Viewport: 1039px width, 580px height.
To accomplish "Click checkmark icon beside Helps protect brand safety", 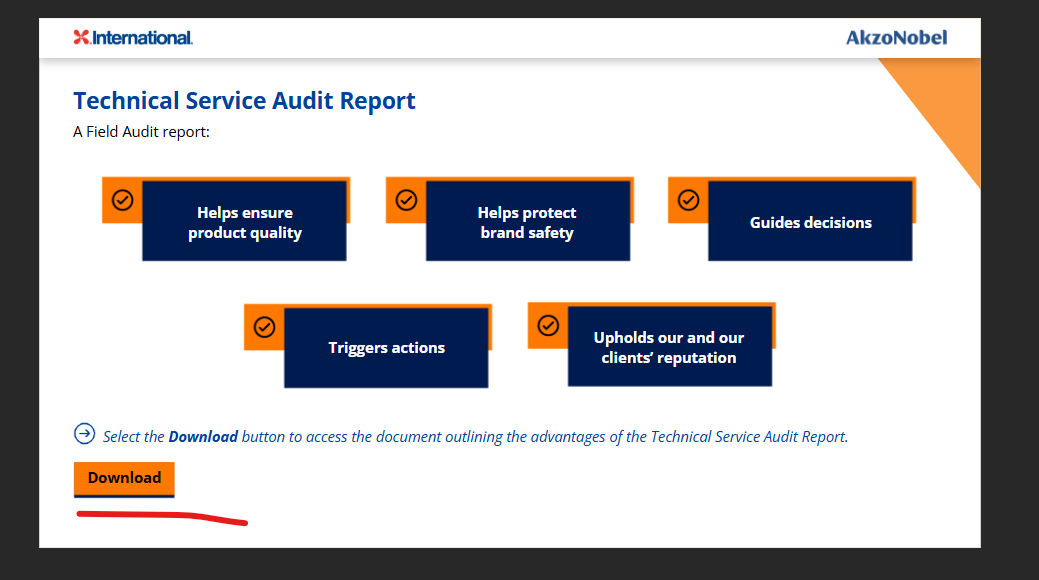I will point(406,200).
